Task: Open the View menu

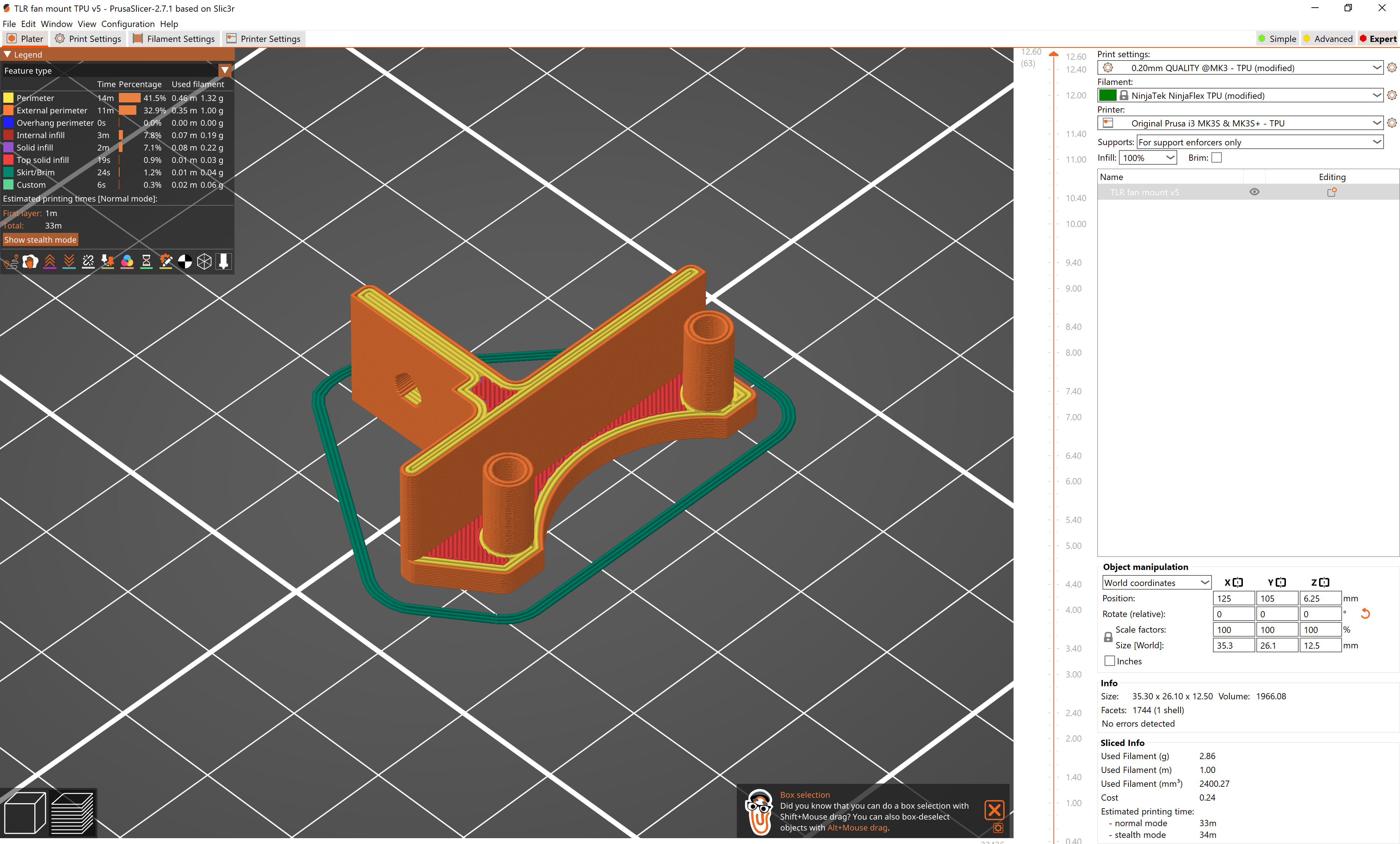Action: [x=87, y=24]
